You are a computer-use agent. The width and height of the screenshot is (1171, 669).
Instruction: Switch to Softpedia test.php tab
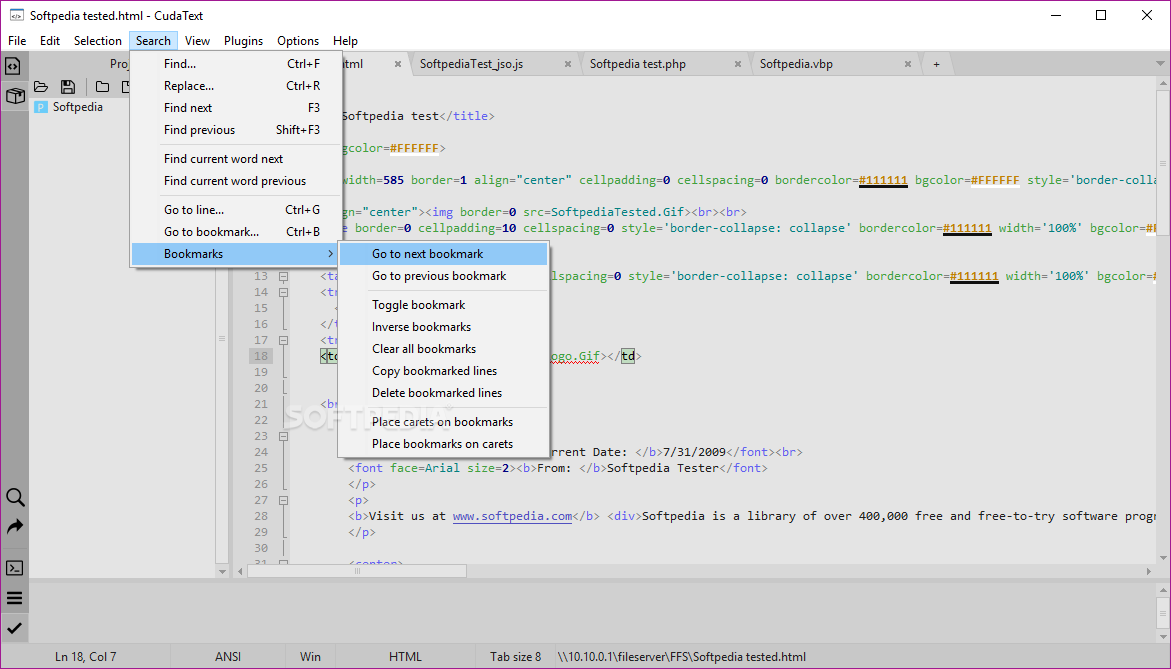point(638,64)
